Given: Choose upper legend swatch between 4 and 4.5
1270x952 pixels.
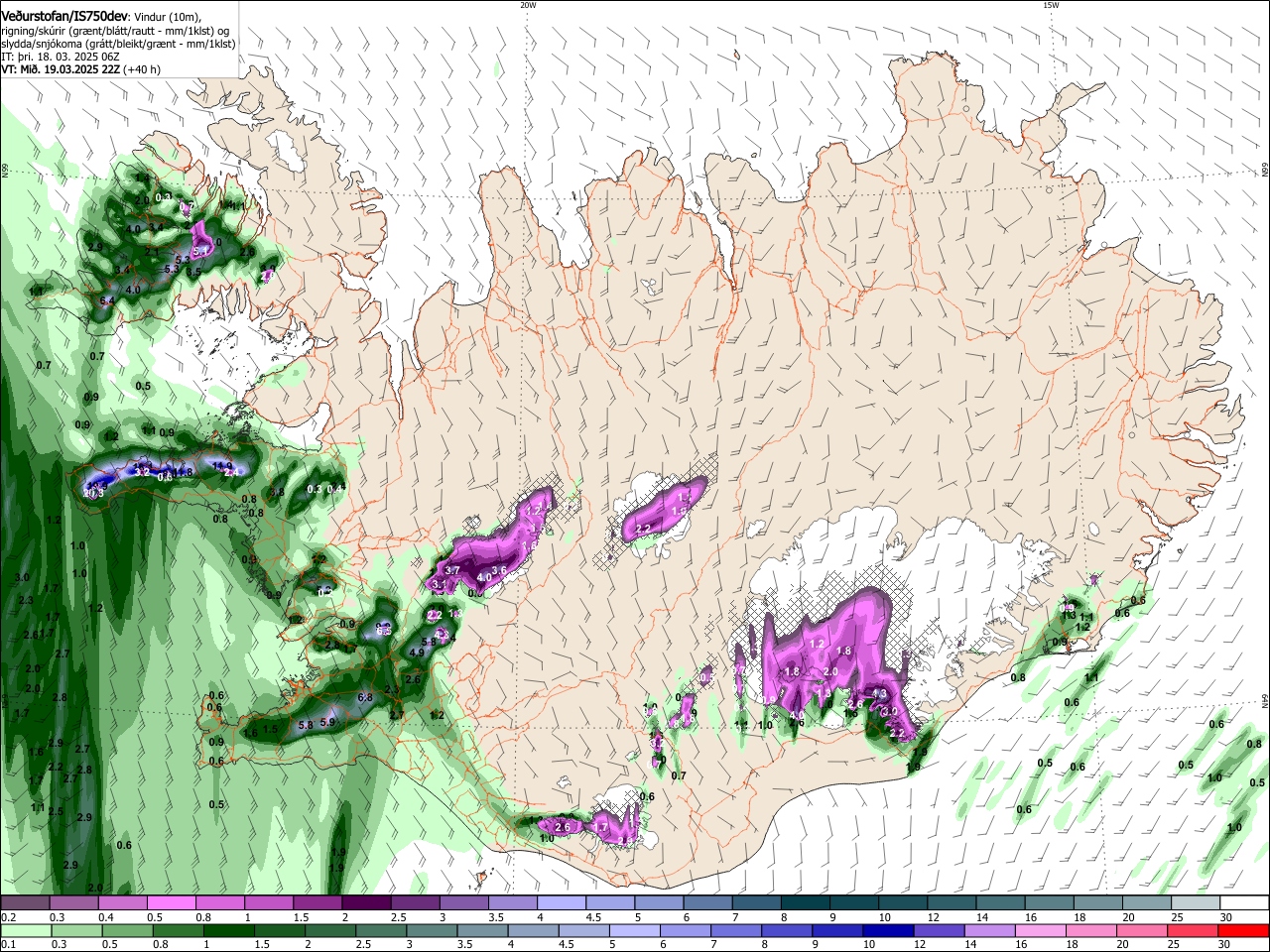Looking at the screenshot, I should (561, 902).
